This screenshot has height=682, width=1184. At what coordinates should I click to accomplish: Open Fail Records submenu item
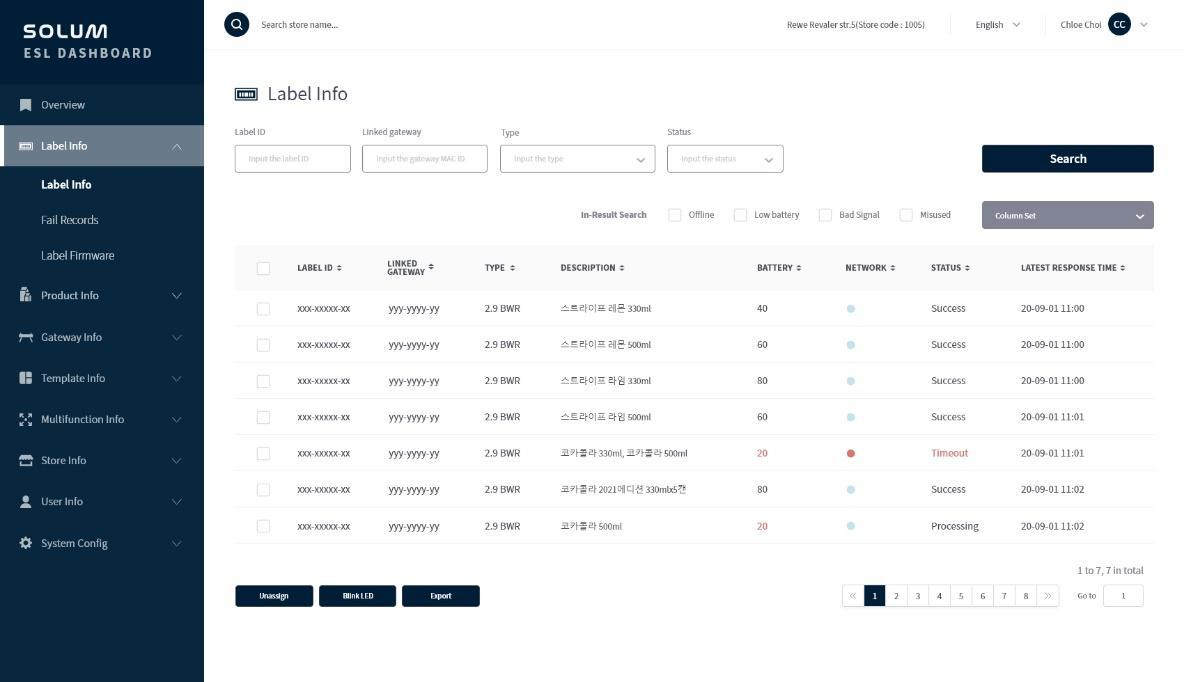[x=69, y=220]
